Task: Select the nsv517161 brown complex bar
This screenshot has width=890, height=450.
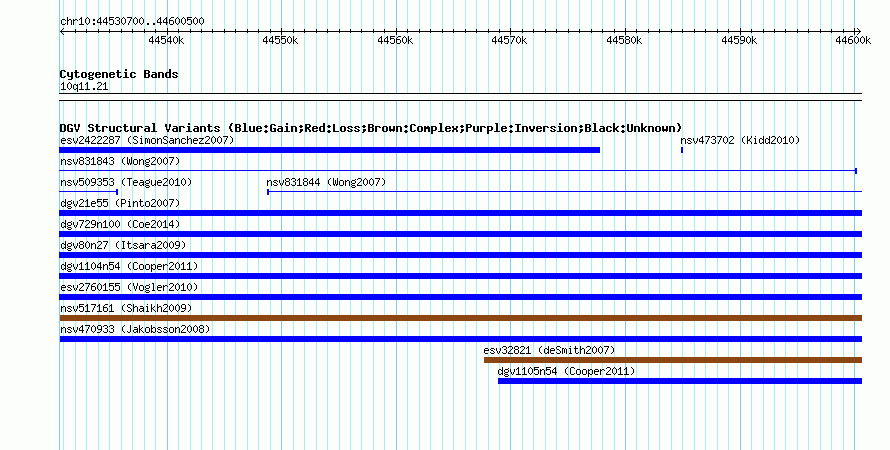Action: coord(461,318)
